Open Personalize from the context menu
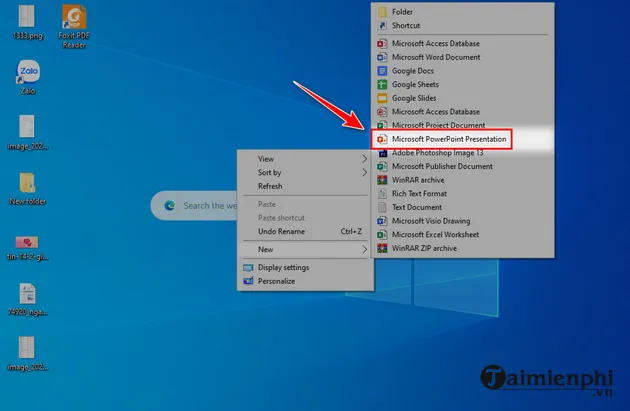Image resolution: width=630 pixels, height=411 pixels. [x=305, y=281]
